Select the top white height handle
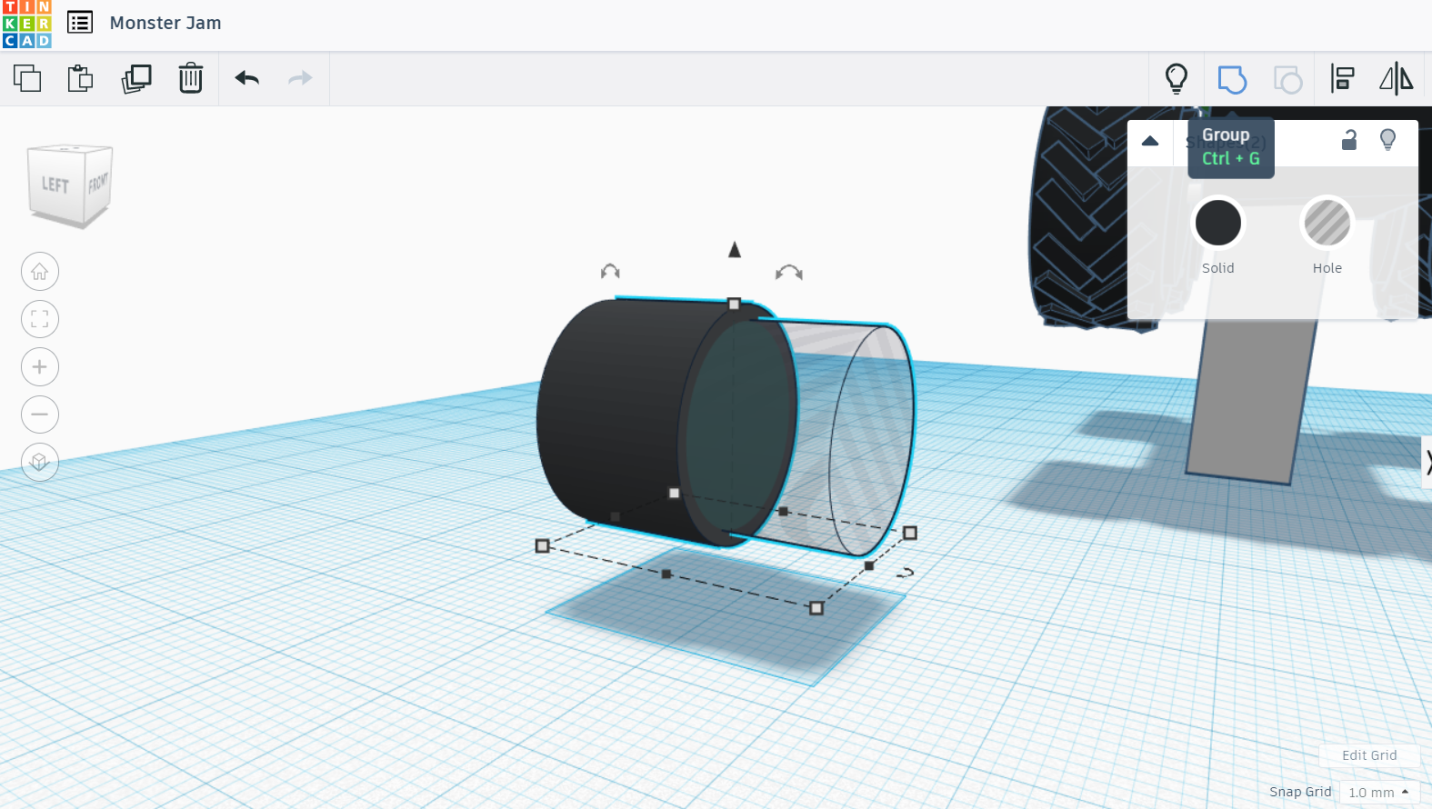The width and height of the screenshot is (1432, 809). tap(734, 303)
